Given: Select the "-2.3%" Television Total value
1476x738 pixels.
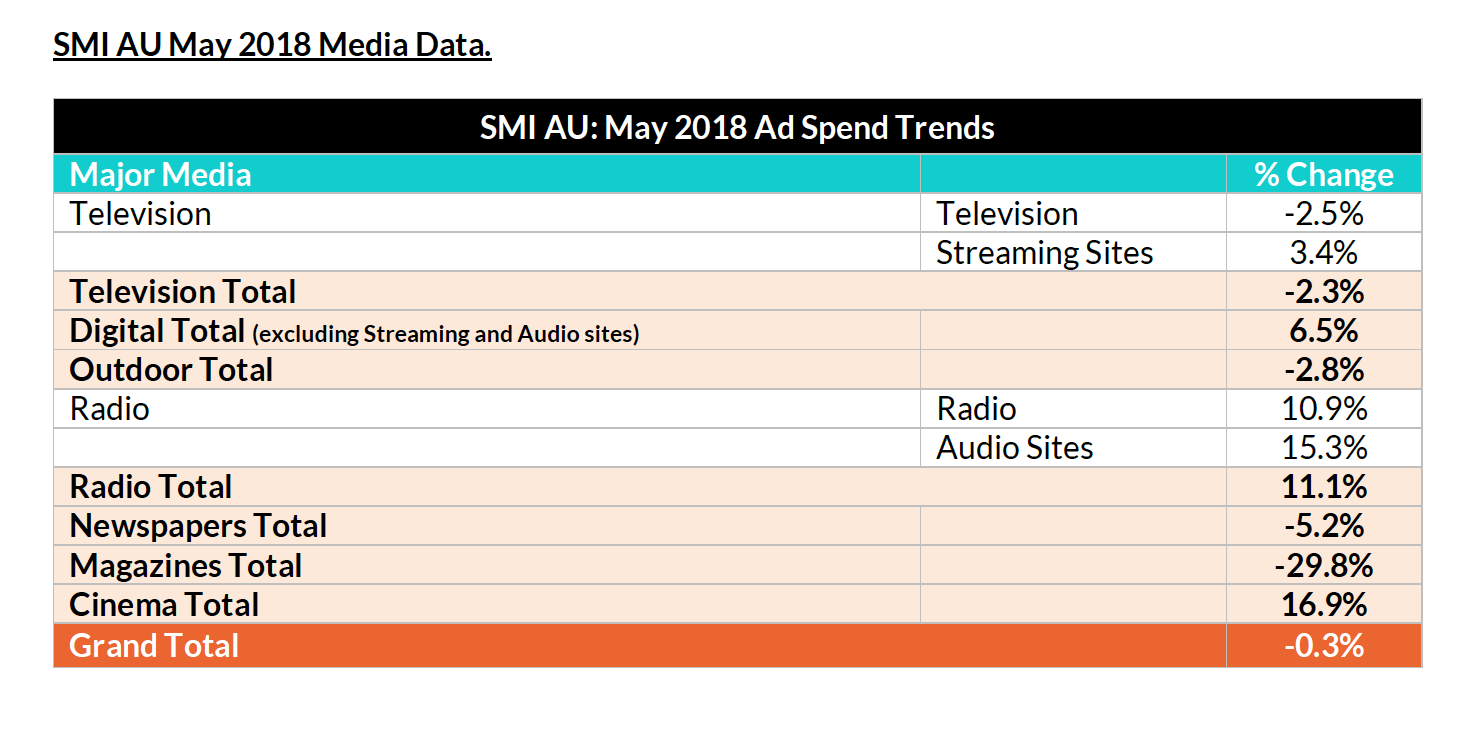Looking at the screenshot, I should point(1324,292).
